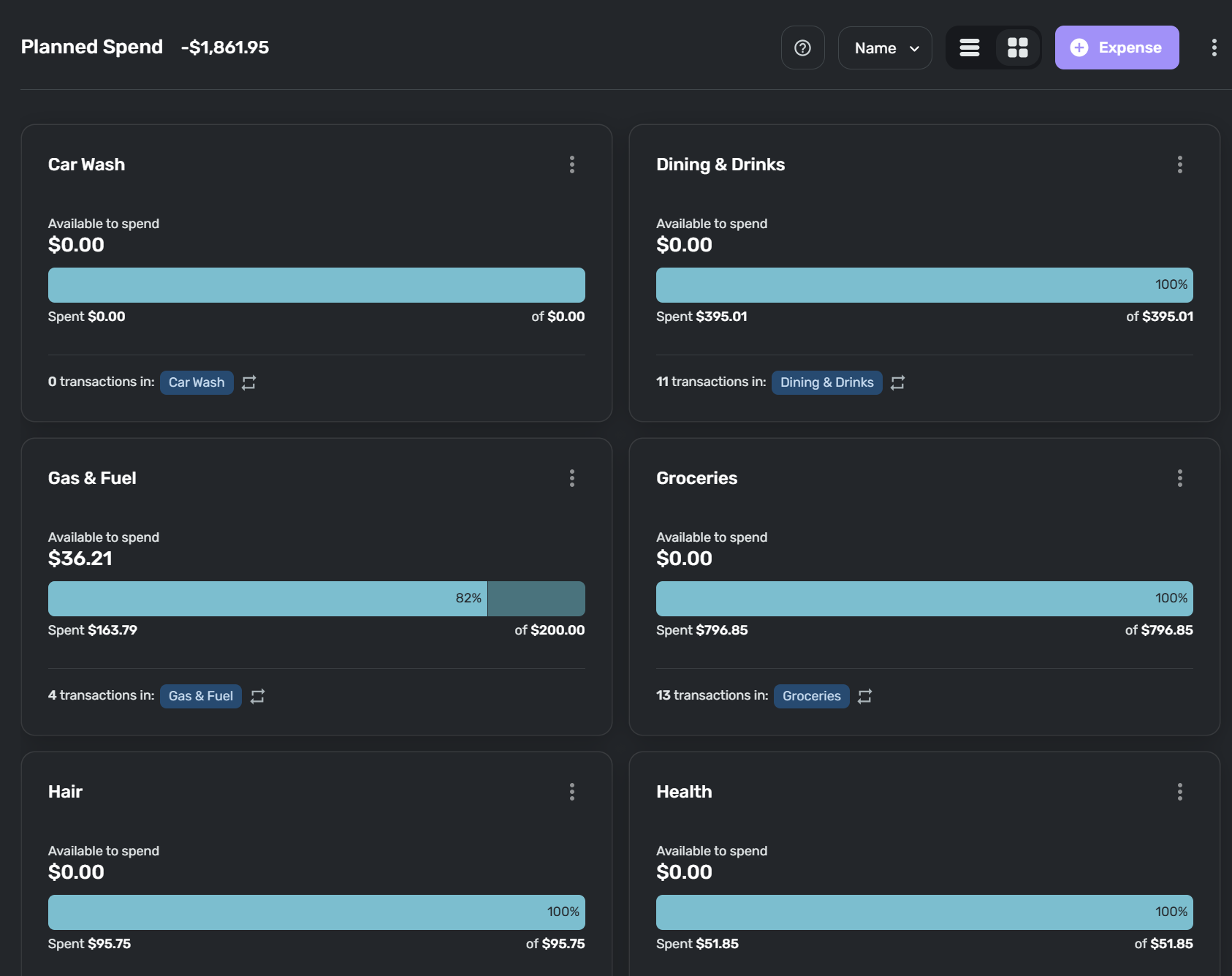Click the Hair 100% progress bar
This screenshot has width=1232, height=976.
click(x=316, y=912)
